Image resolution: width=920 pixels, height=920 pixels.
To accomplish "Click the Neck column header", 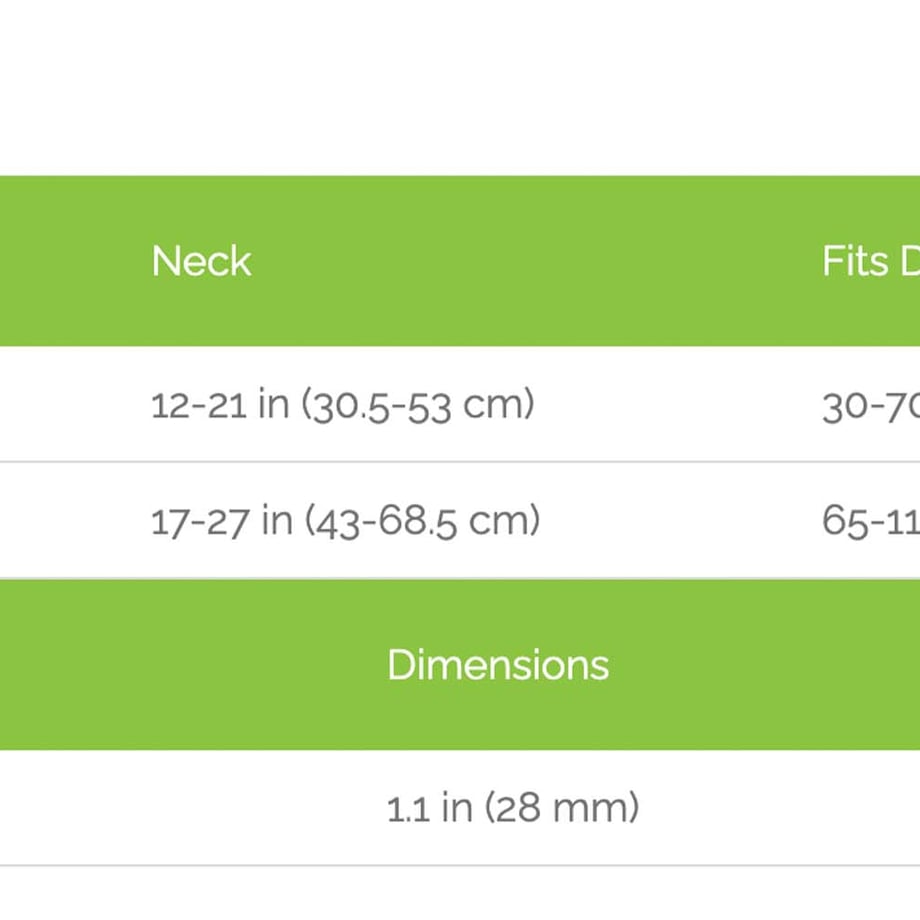I will [201, 261].
